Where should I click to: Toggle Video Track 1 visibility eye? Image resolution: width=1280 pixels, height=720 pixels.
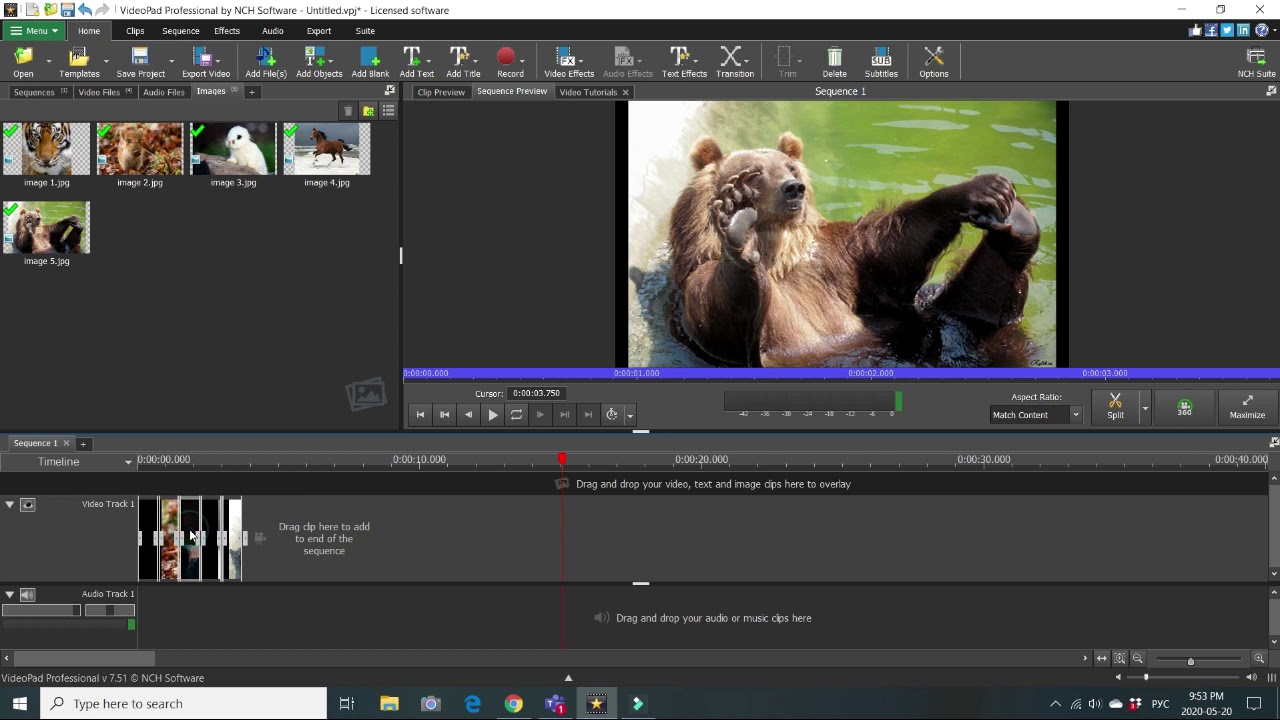[x=28, y=504]
